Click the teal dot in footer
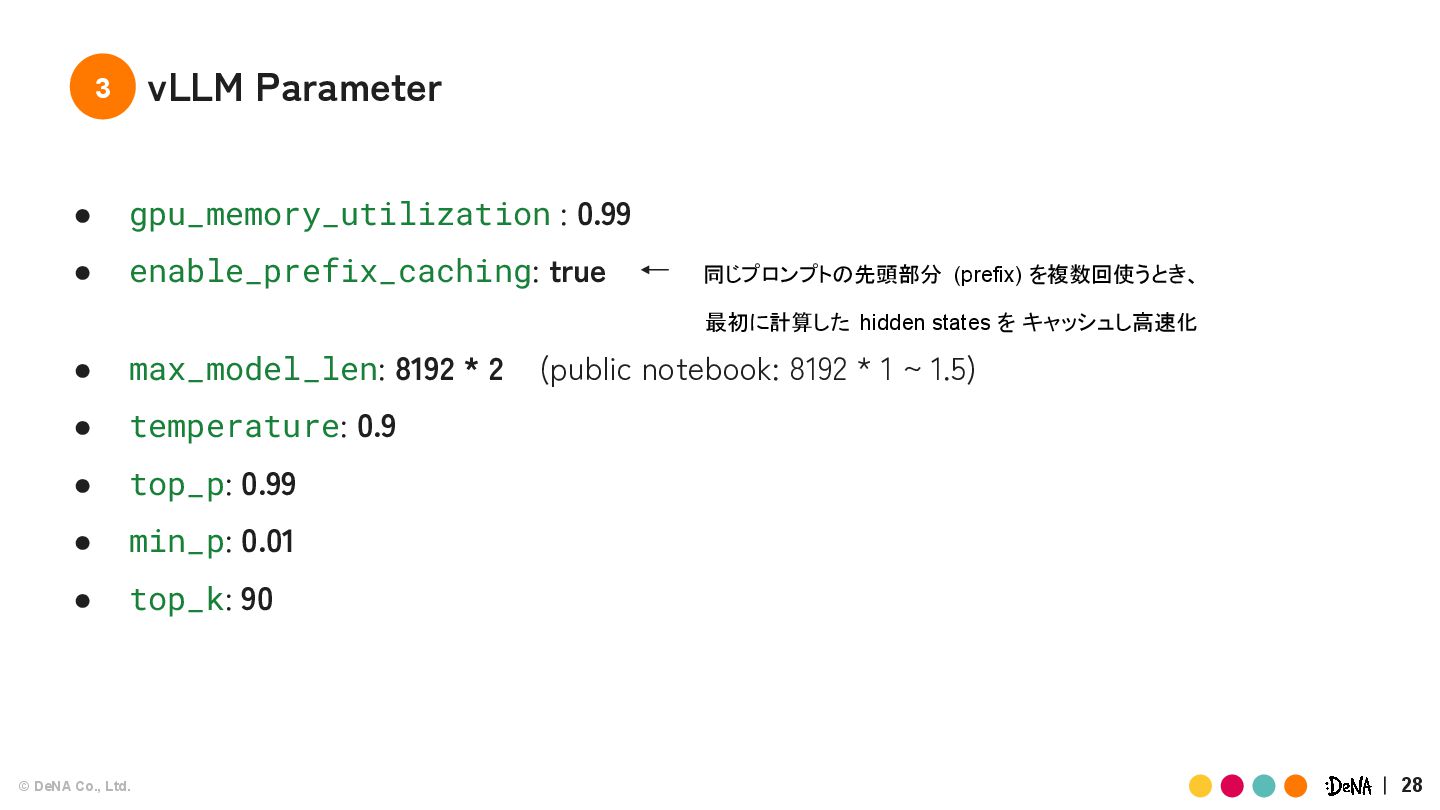Screen dimensions: 1440x810 (x=1264, y=786)
